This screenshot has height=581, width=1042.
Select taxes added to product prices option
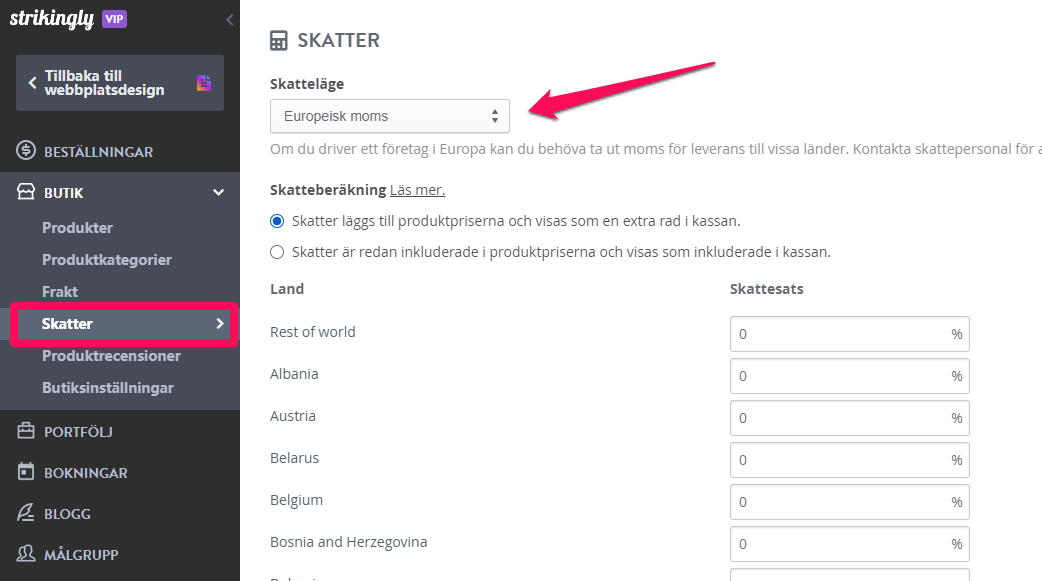click(277, 221)
